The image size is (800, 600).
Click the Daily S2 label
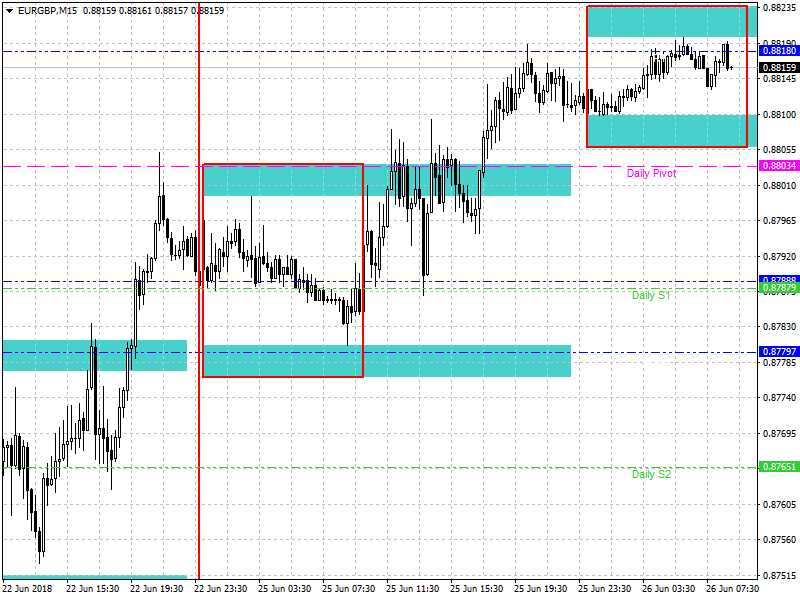click(651, 474)
